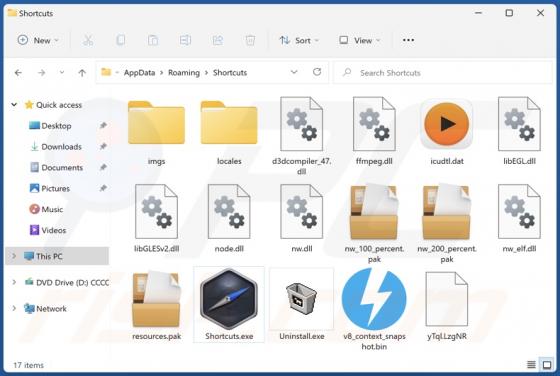Image resolution: width=560 pixels, height=376 pixels.
Task: Refresh the Shortcuts folder
Action: pos(317,72)
